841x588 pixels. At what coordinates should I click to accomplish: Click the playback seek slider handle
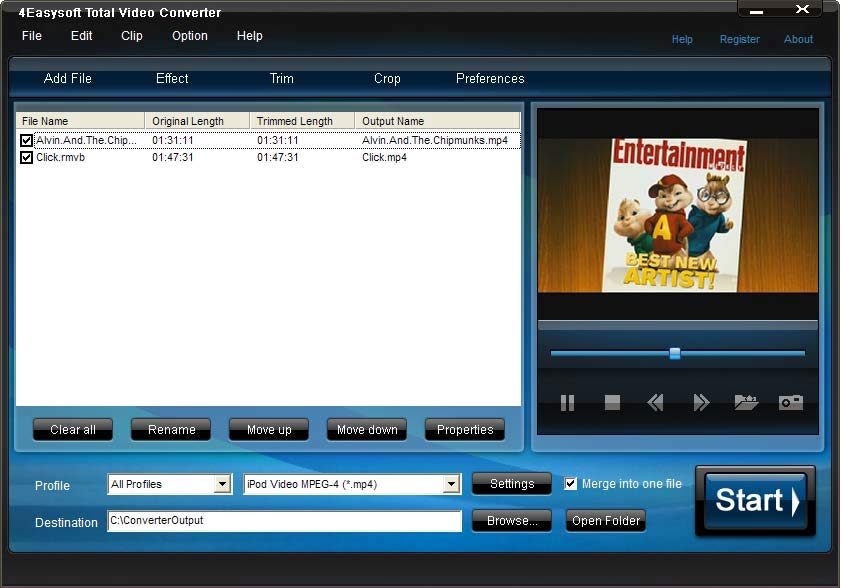[675, 353]
